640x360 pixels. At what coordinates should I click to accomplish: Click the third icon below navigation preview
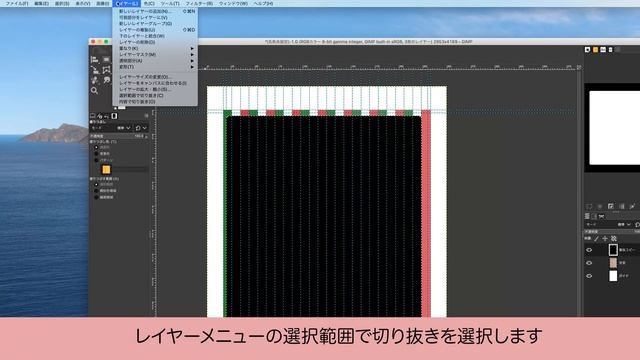(611, 207)
